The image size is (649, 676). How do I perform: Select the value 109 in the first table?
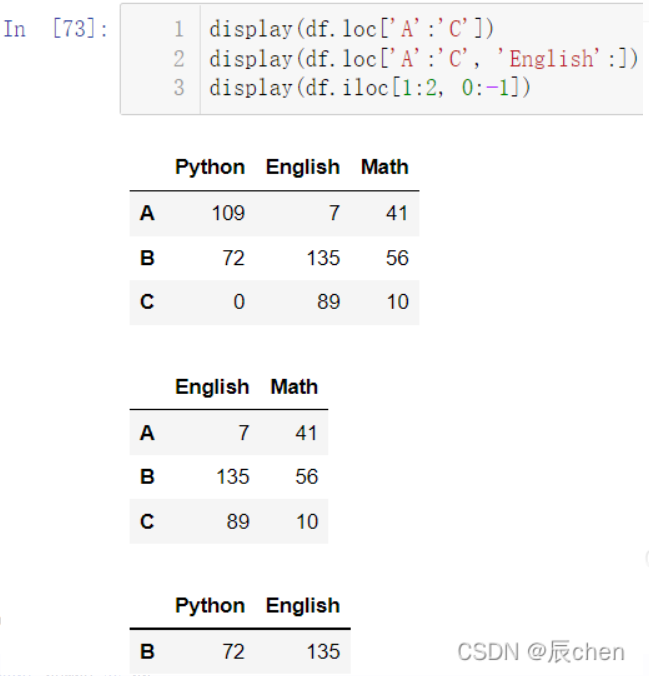click(x=228, y=213)
